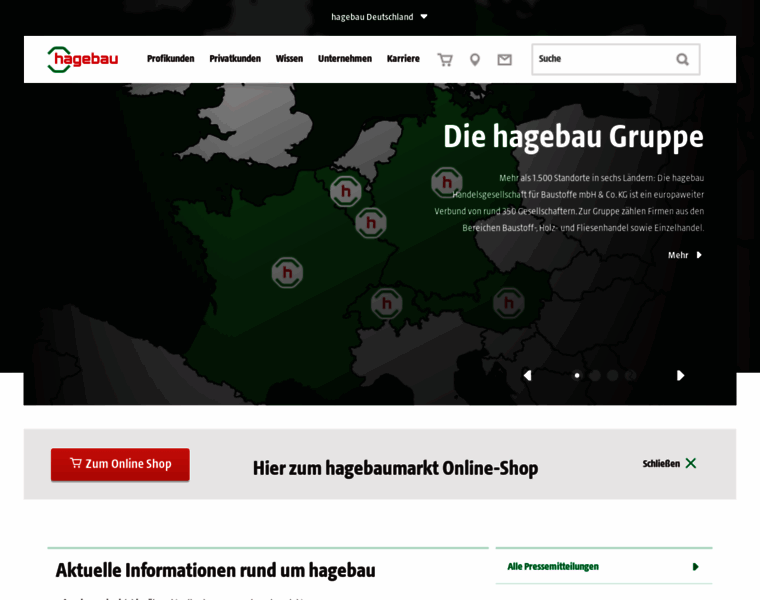The height and width of the screenshot is (600, 760).
Task: Click the Aktuelle Informationen rund um hagebau heading
Action: click(216, 570)
